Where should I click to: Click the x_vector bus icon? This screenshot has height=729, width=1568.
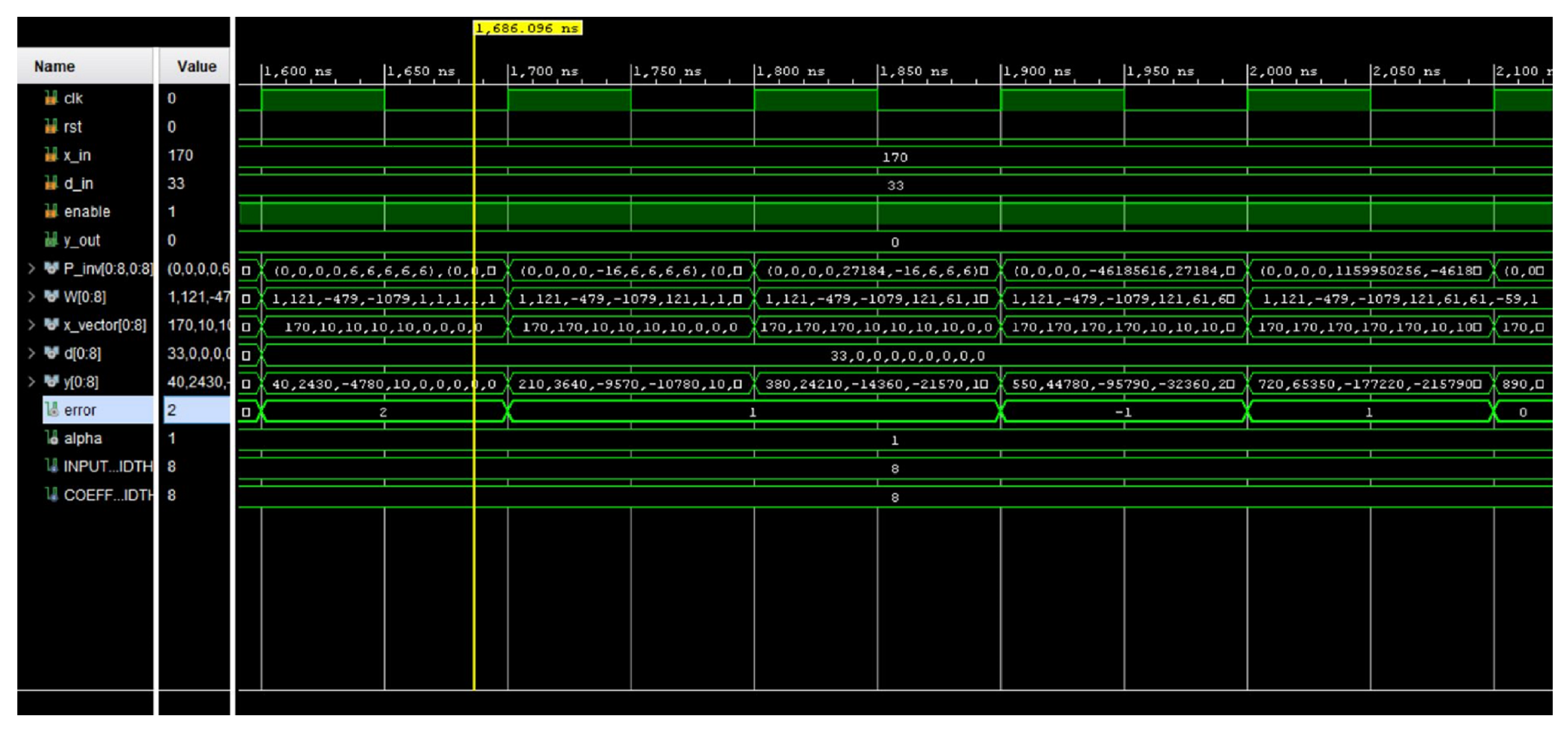point(51,325)
